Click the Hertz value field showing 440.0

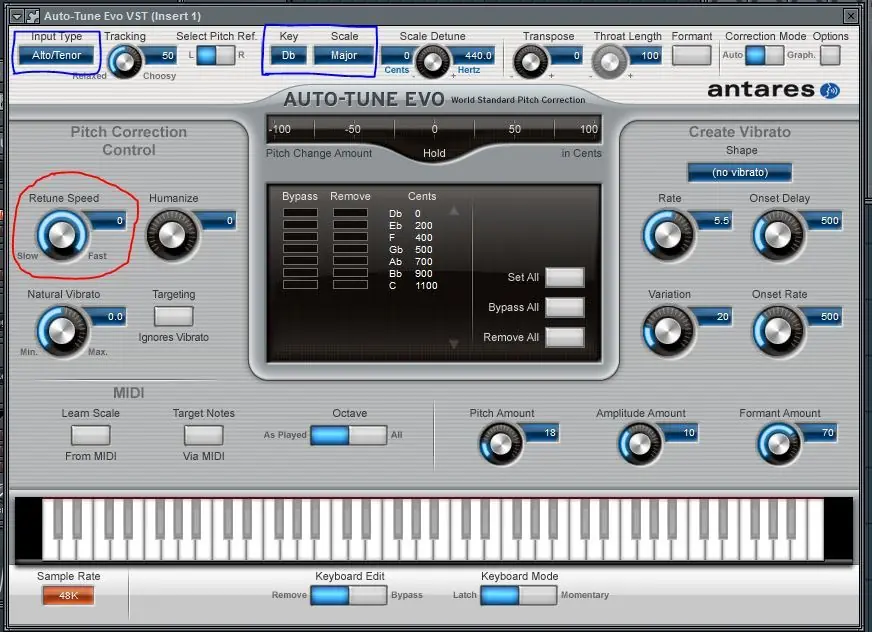pos(473,56)
